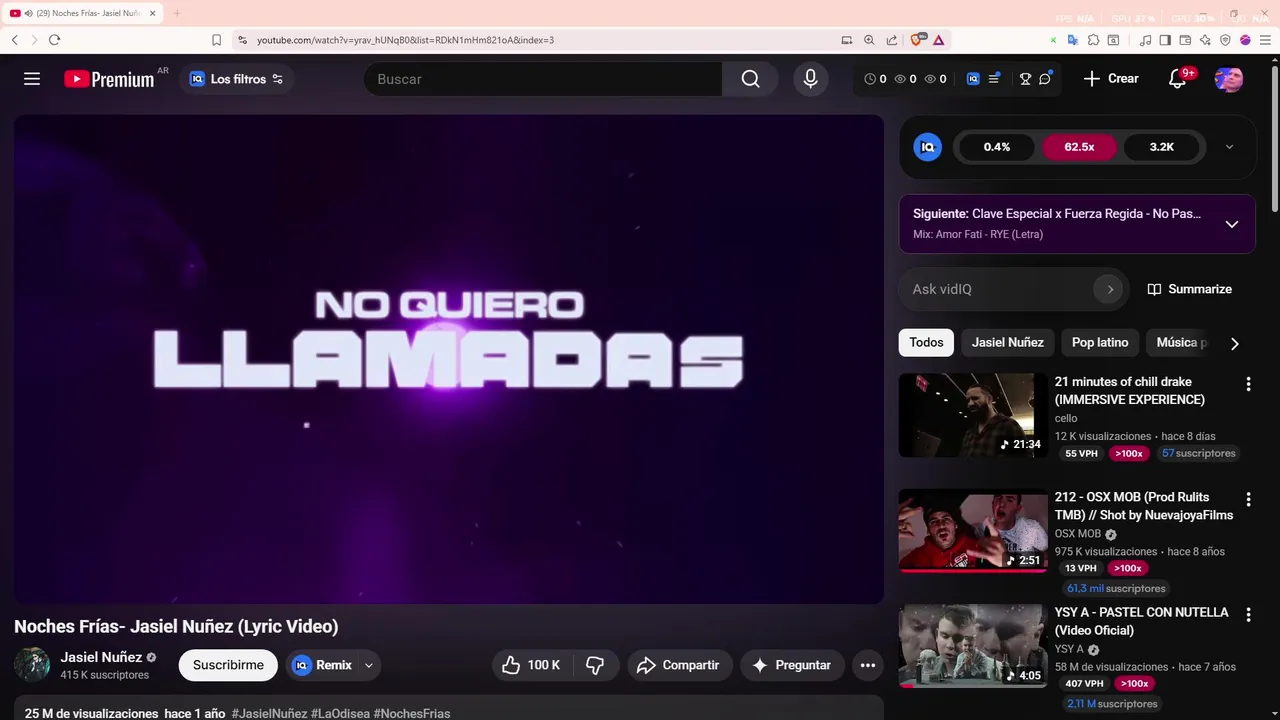The width and height of the screenshot is (1280, 720).
Task: Go to YouTube Premium home logo
Action: (x=109, y=79)
